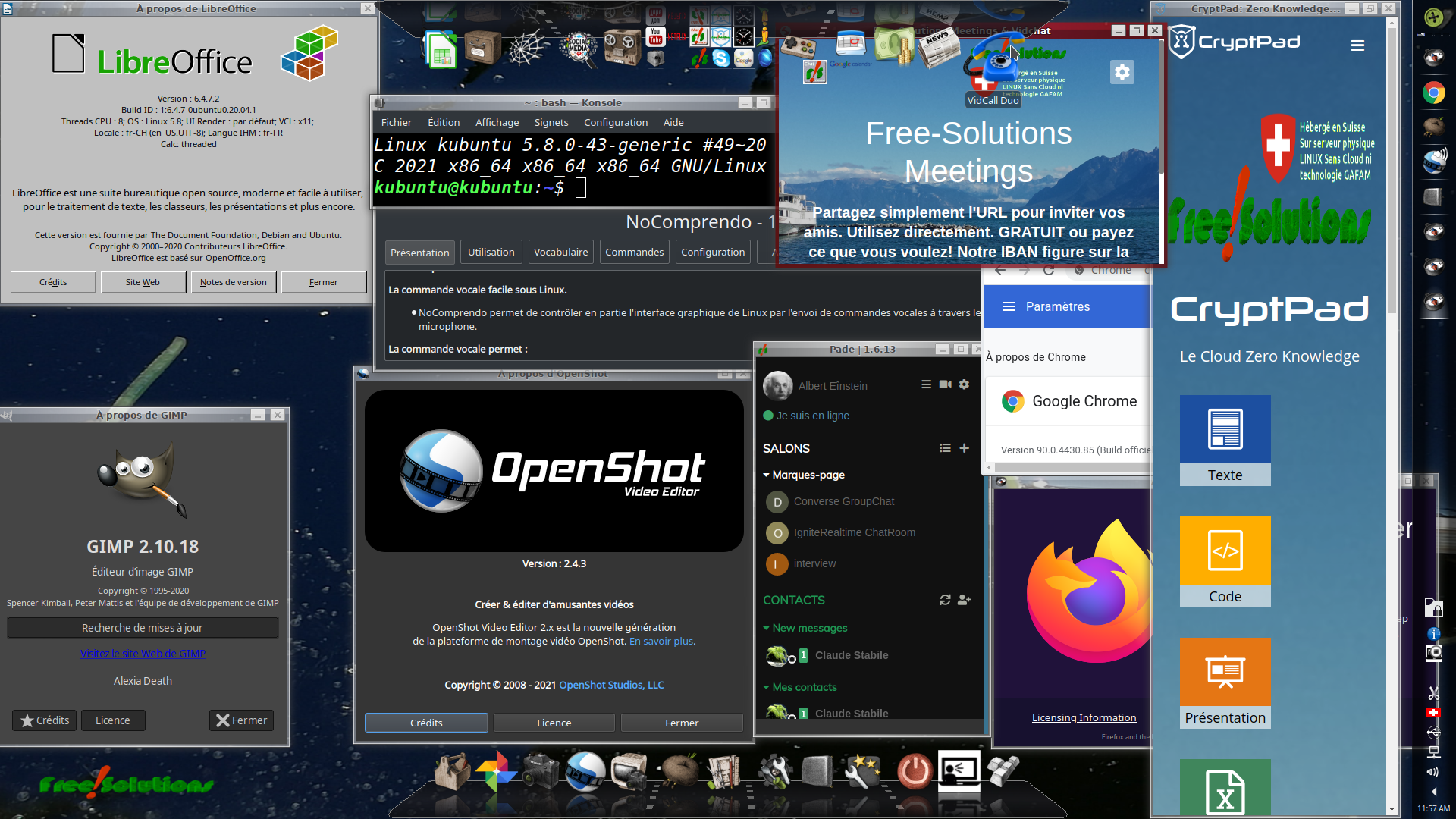
Task: Click Site Web button in LibreOffice dialog
Action: coord(143,282)
